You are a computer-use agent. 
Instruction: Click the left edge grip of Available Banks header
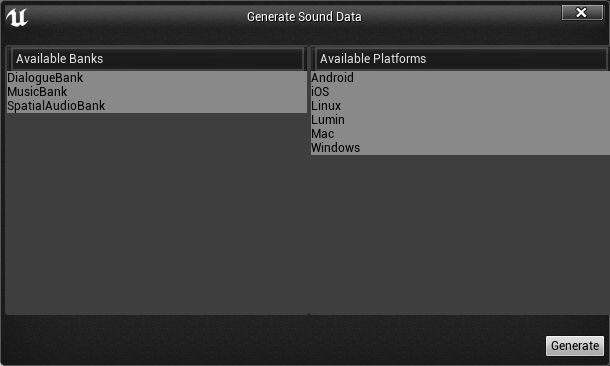coord(9,59)
